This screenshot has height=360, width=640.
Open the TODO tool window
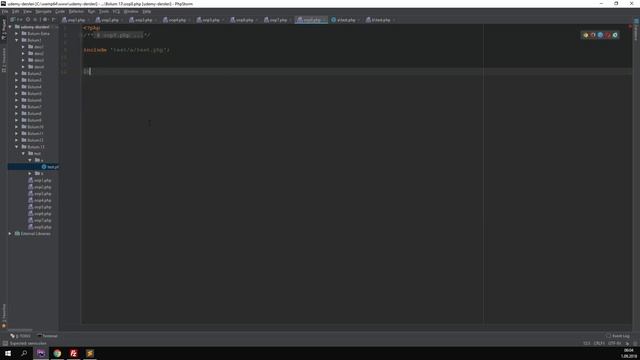pos(21,336)
